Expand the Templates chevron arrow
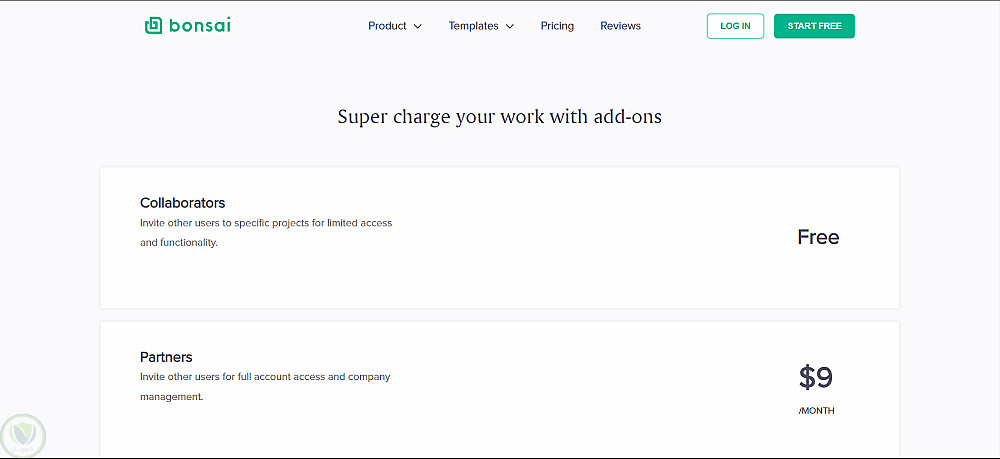The width and height of the screenshot is (1000, 459). (510, 27)
